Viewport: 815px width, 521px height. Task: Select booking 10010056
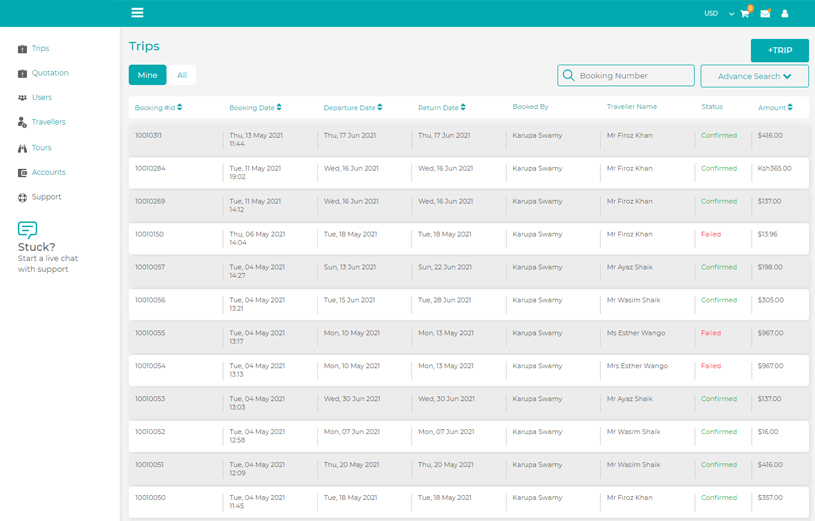(150, 300)
